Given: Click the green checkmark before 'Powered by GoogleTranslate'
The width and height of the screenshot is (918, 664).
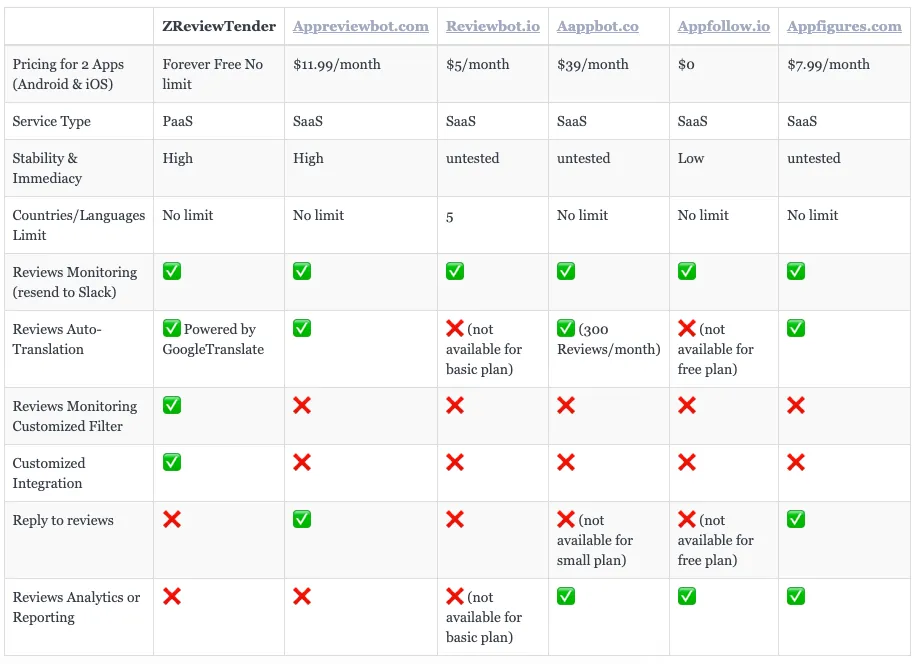Looking at the screenshot, I should pyautogui.click(x=172, y=328).
